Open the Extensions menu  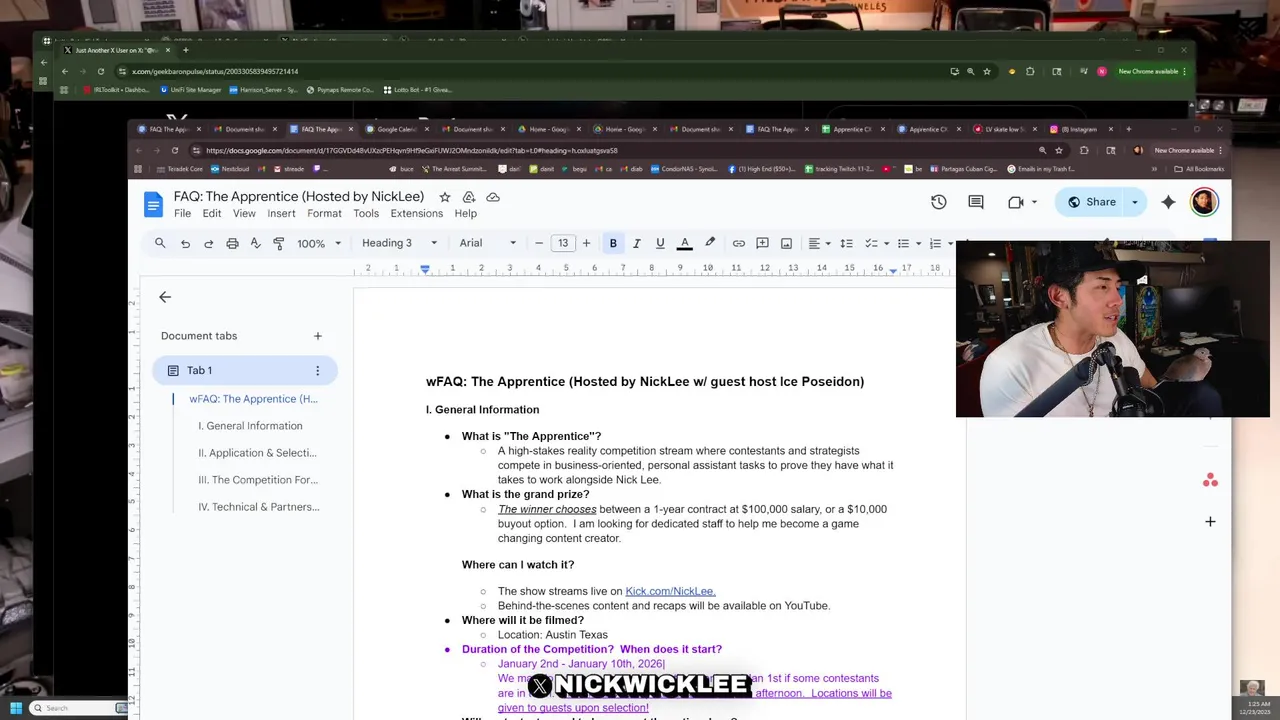tap(417, 214)
